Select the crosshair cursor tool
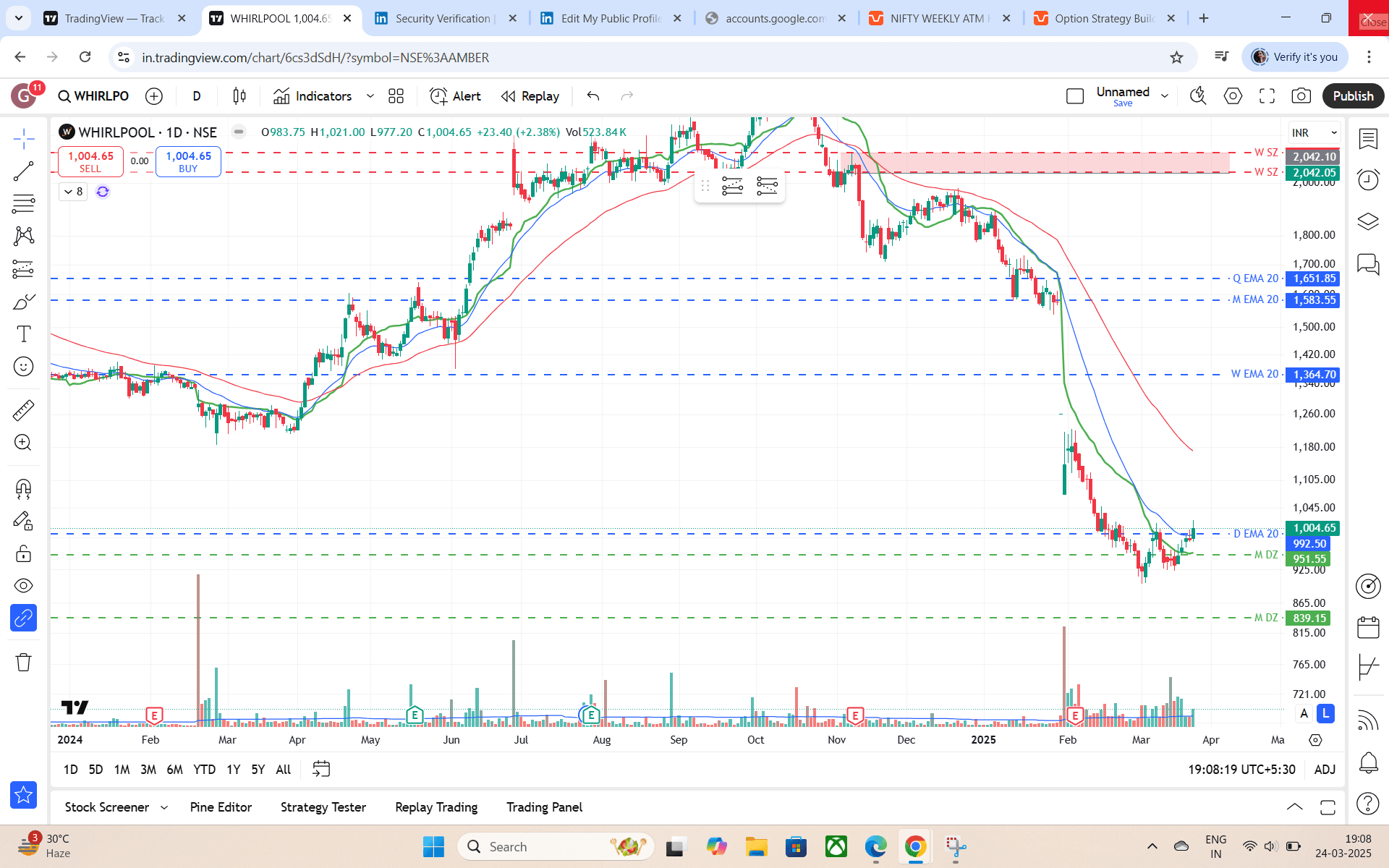 [24, 138]
